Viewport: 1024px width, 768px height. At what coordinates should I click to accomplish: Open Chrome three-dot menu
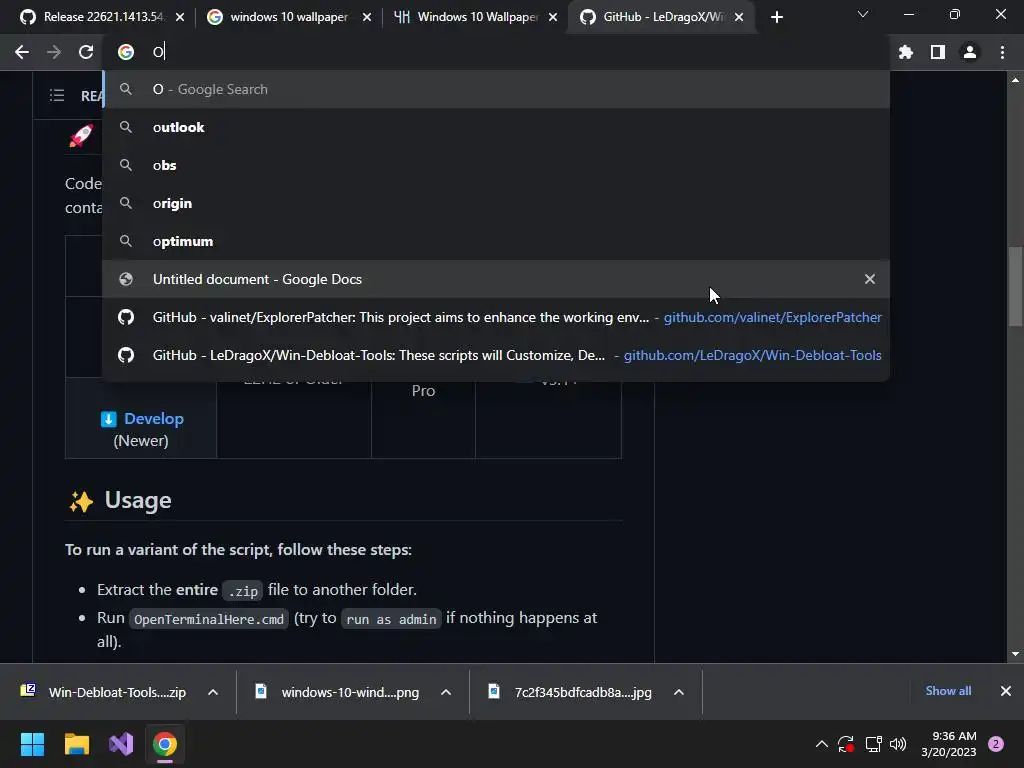tap(1002, 52)
